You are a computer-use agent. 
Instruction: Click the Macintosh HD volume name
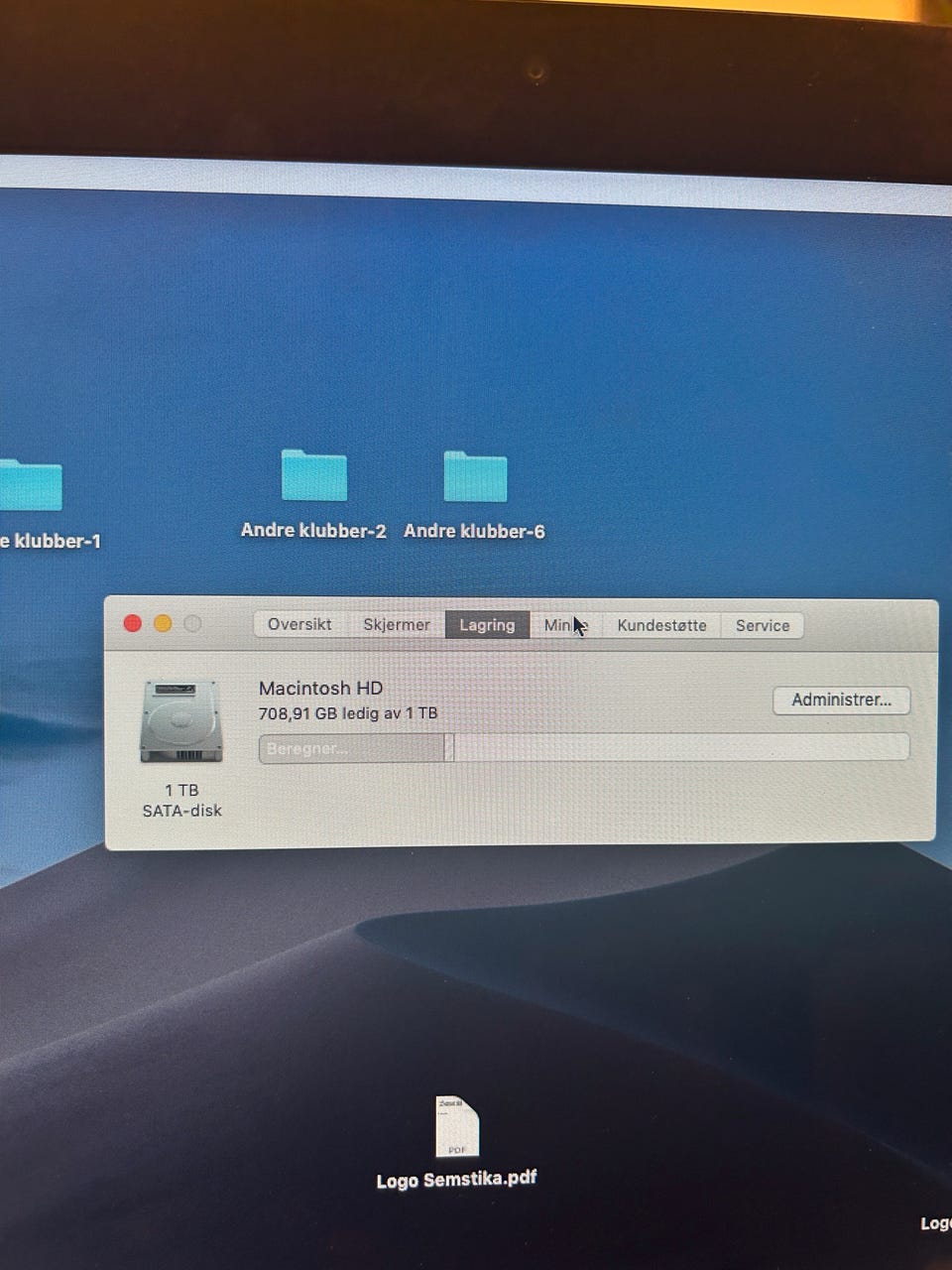(x=320, y=688)
